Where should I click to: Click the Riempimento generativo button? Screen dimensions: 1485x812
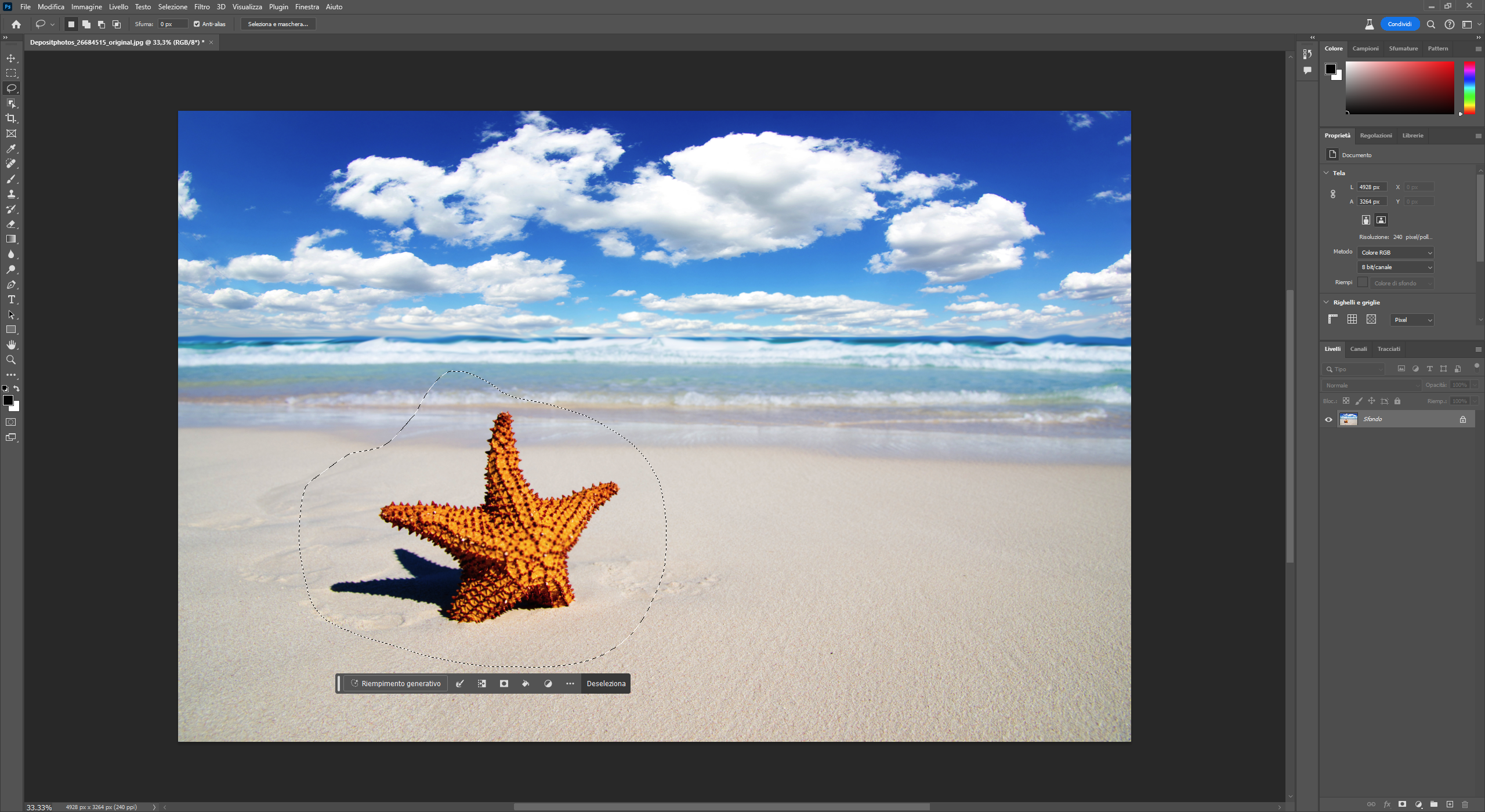[396, 683]
